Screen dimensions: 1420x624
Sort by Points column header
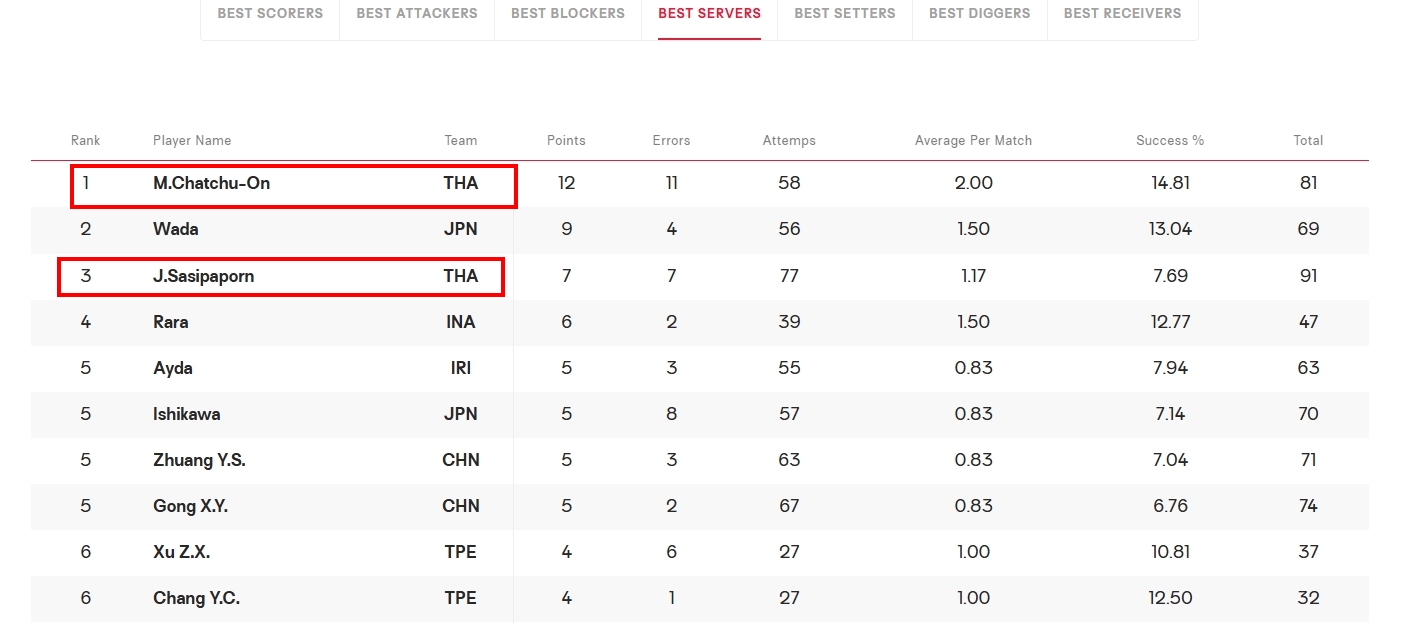[566, 140]
